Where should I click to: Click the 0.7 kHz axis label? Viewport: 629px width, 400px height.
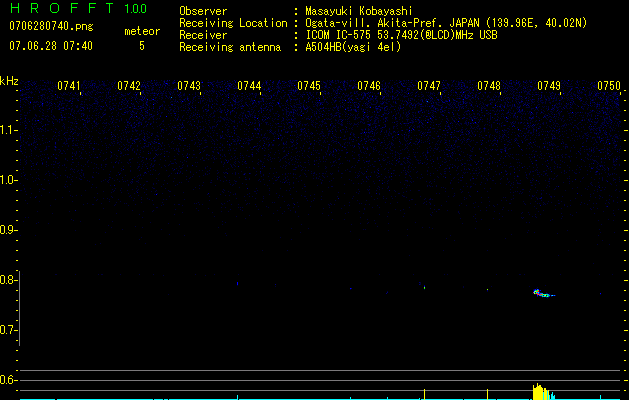click(8, 330)
